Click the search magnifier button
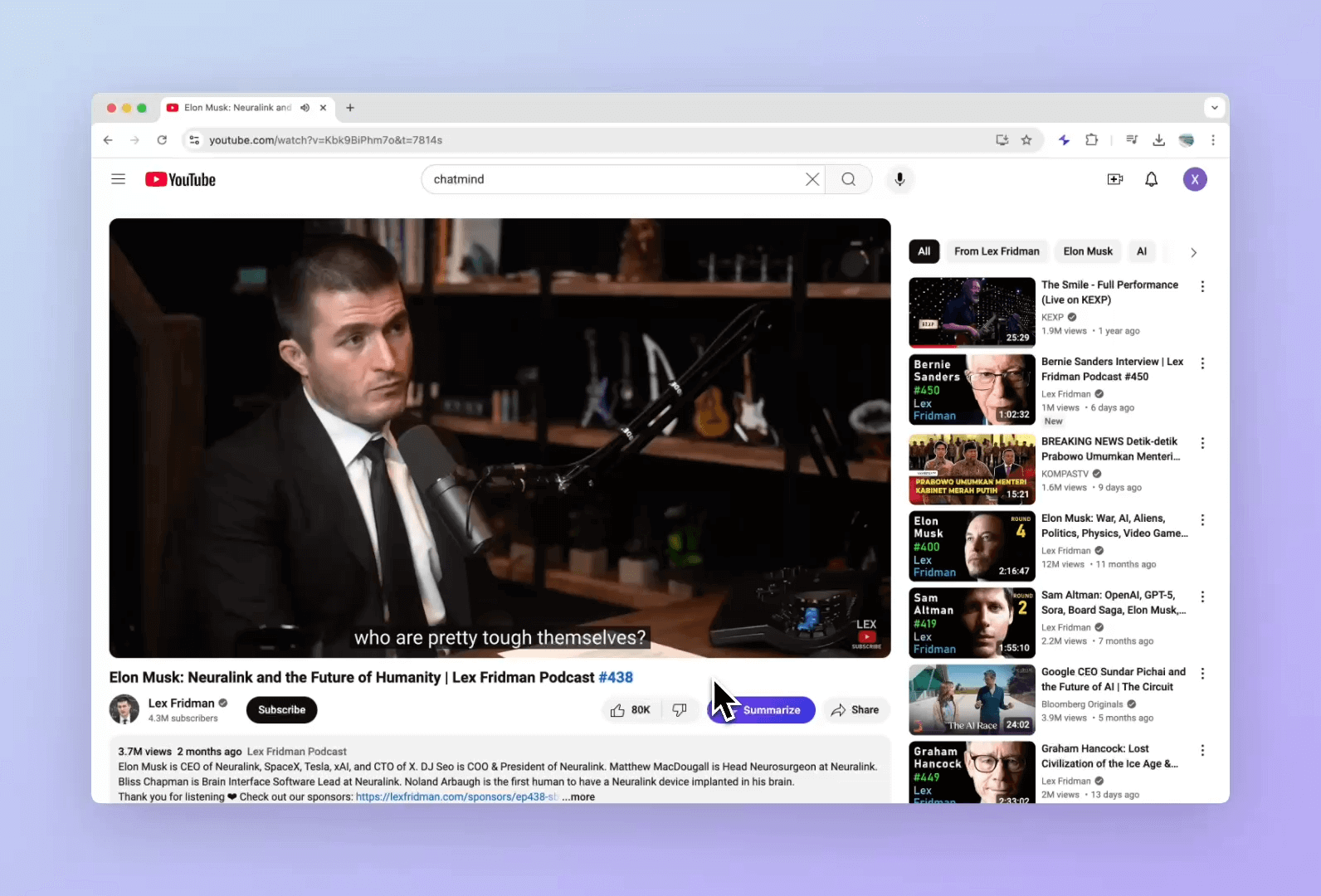Screen dimensions: 1321x896 (848, 179)
